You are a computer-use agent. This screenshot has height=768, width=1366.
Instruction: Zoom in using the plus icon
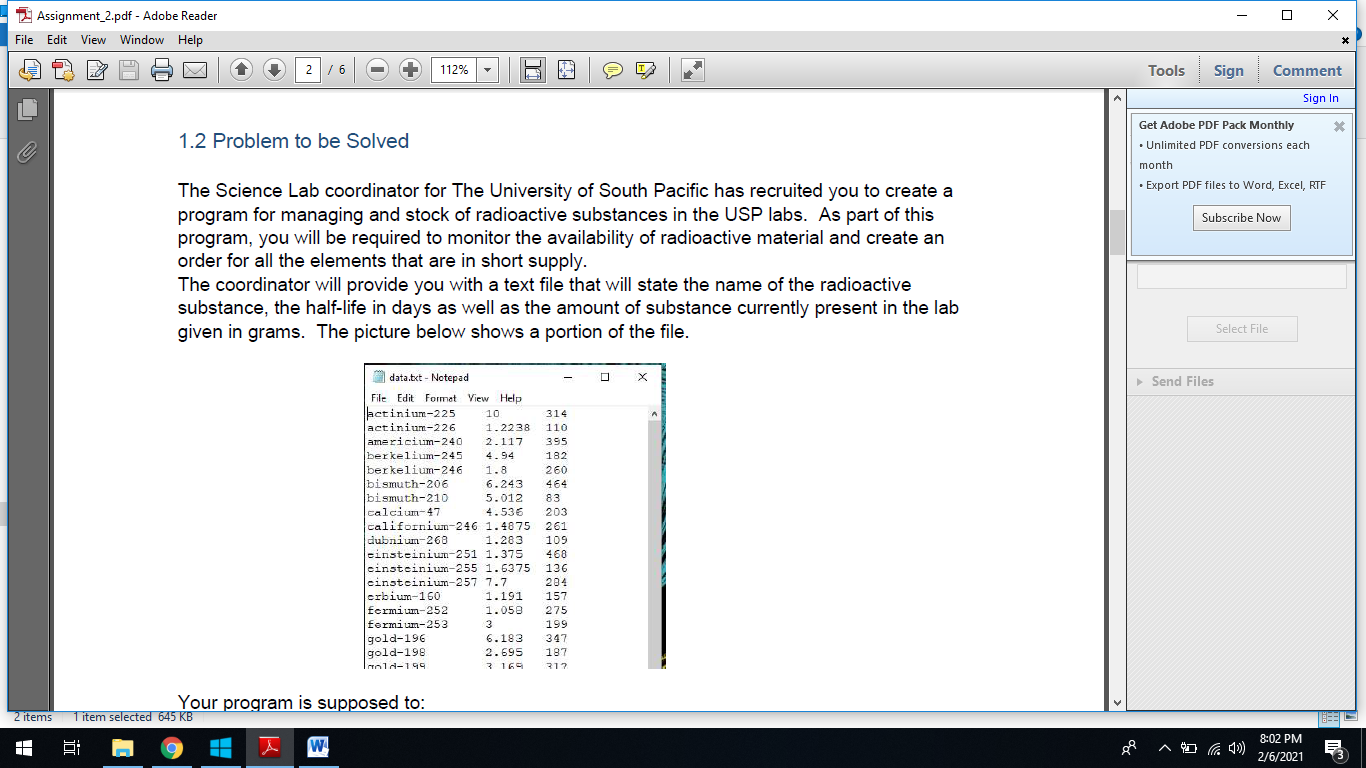pos(410,69)
